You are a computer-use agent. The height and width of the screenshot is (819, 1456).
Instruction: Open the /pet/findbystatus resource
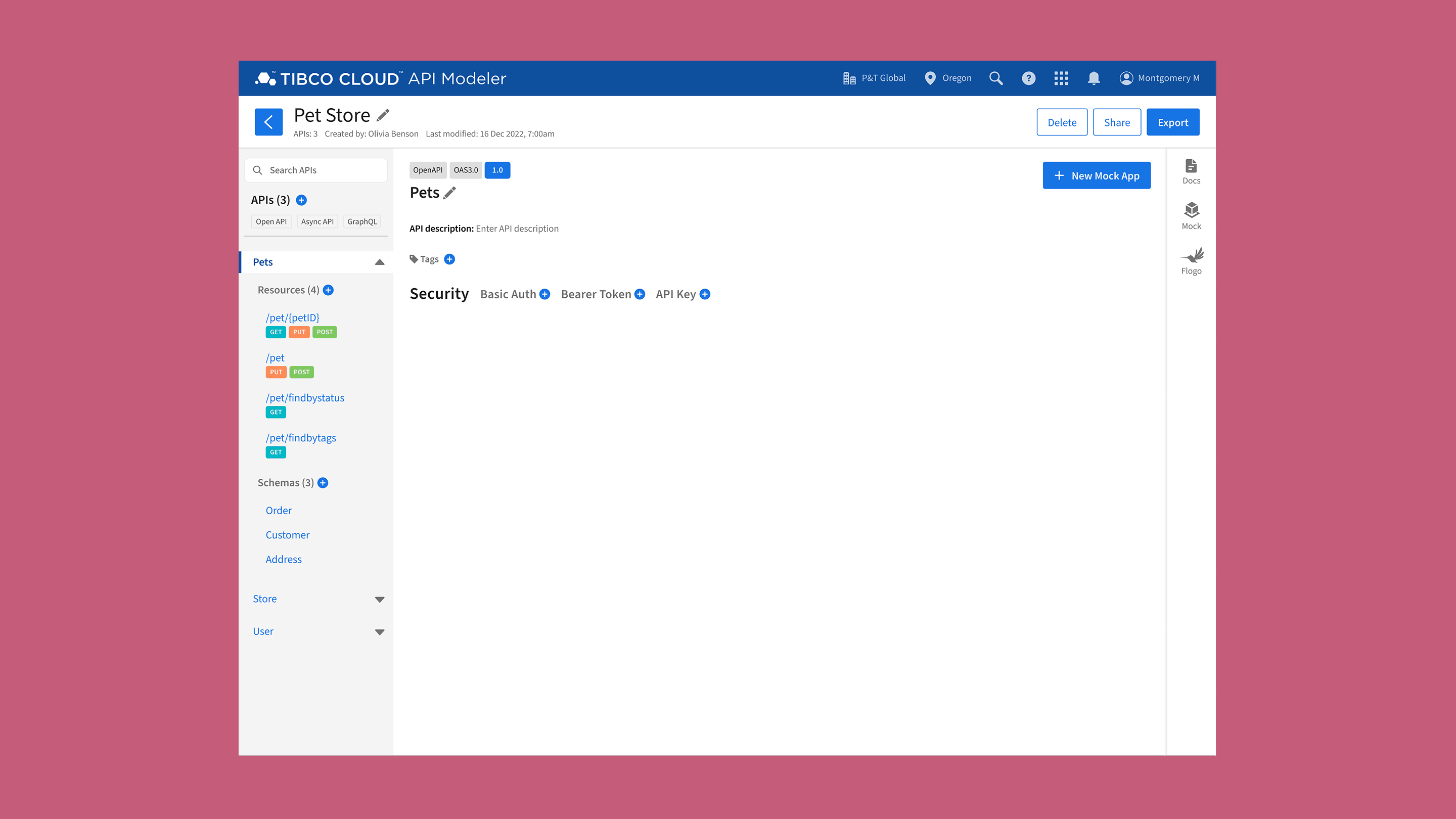(x=305, y=398)
